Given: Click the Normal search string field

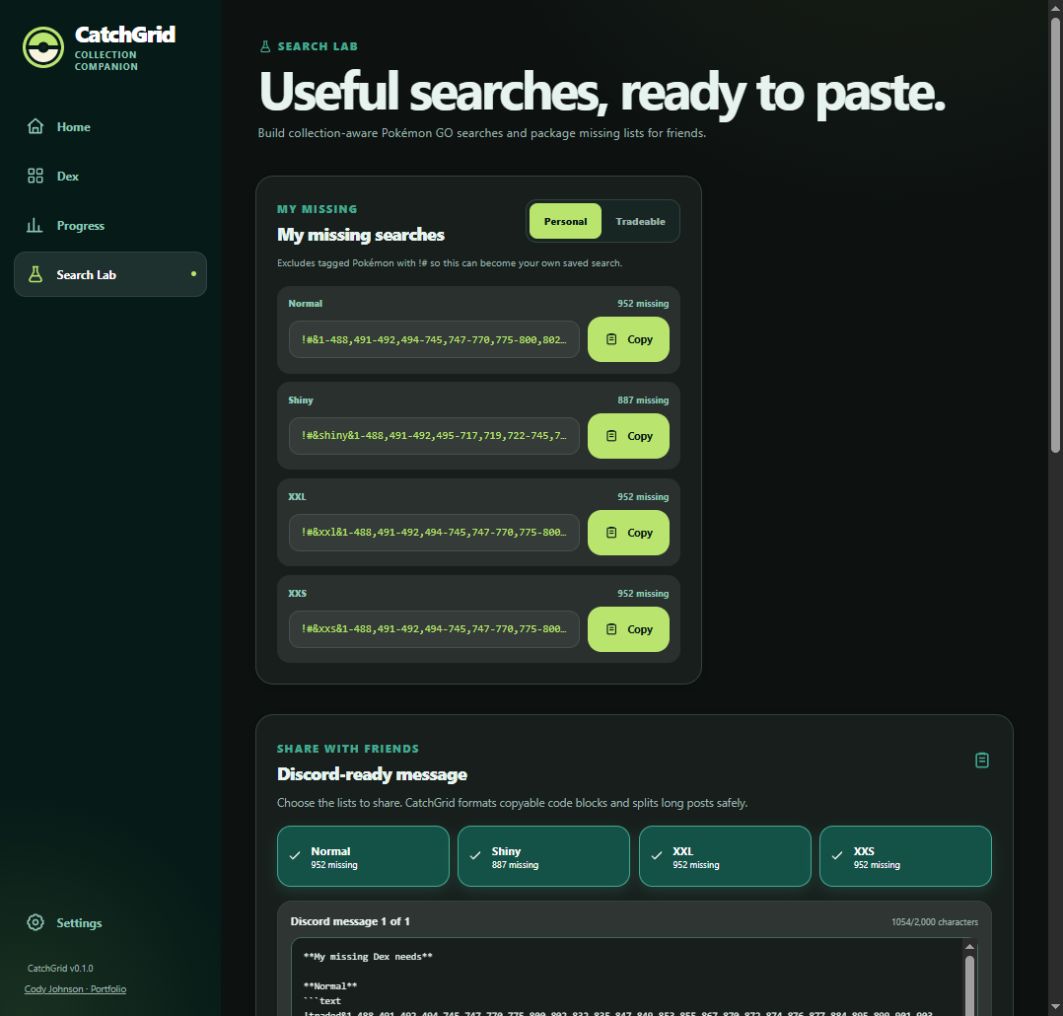Looking at the screenshot, I should [x=434, y=339].
